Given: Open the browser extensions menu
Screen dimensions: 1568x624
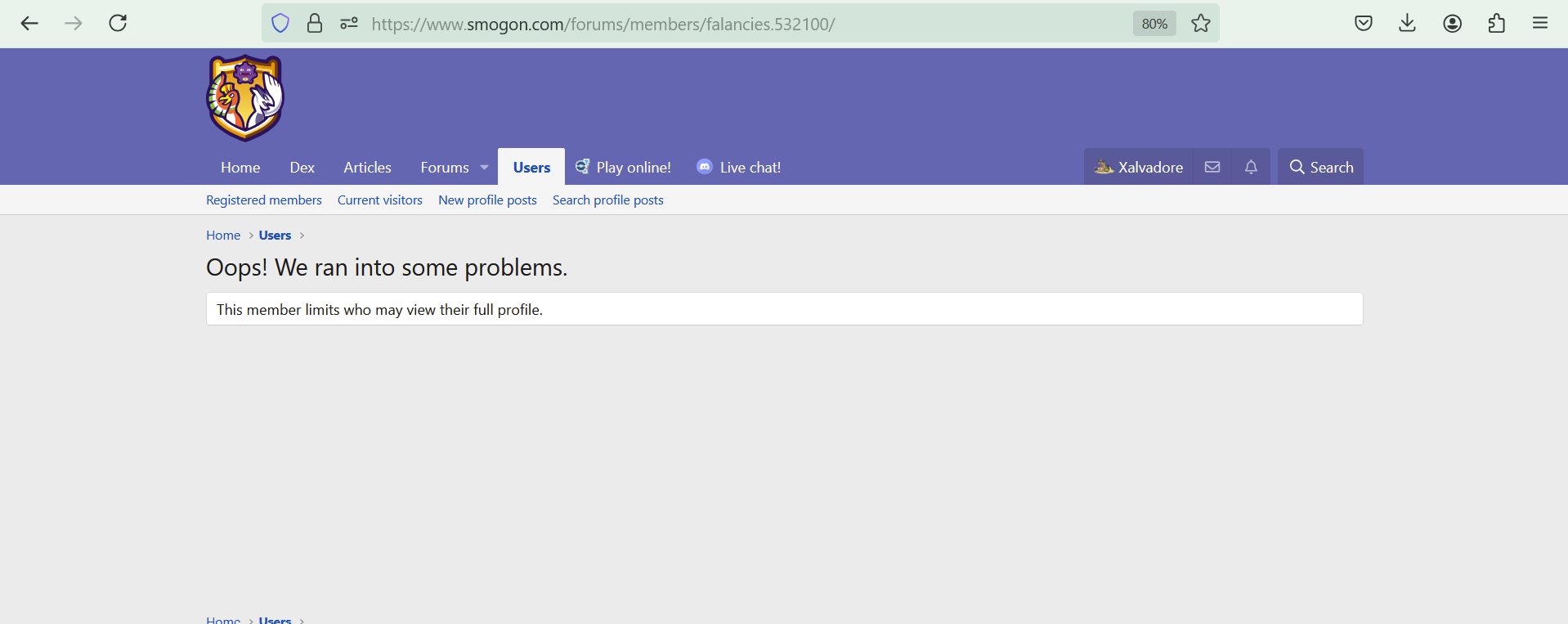Looking at the screenshot, I should (1497, 23).
